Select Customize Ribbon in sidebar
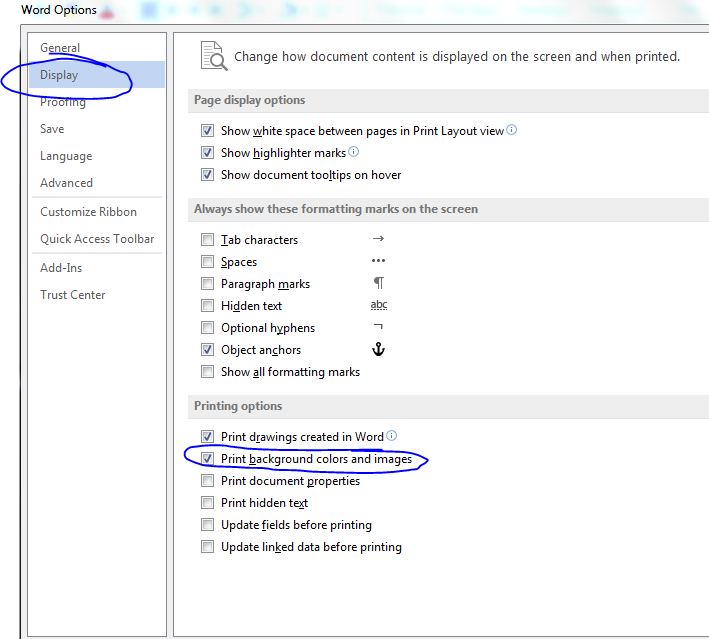 [88, 212]
